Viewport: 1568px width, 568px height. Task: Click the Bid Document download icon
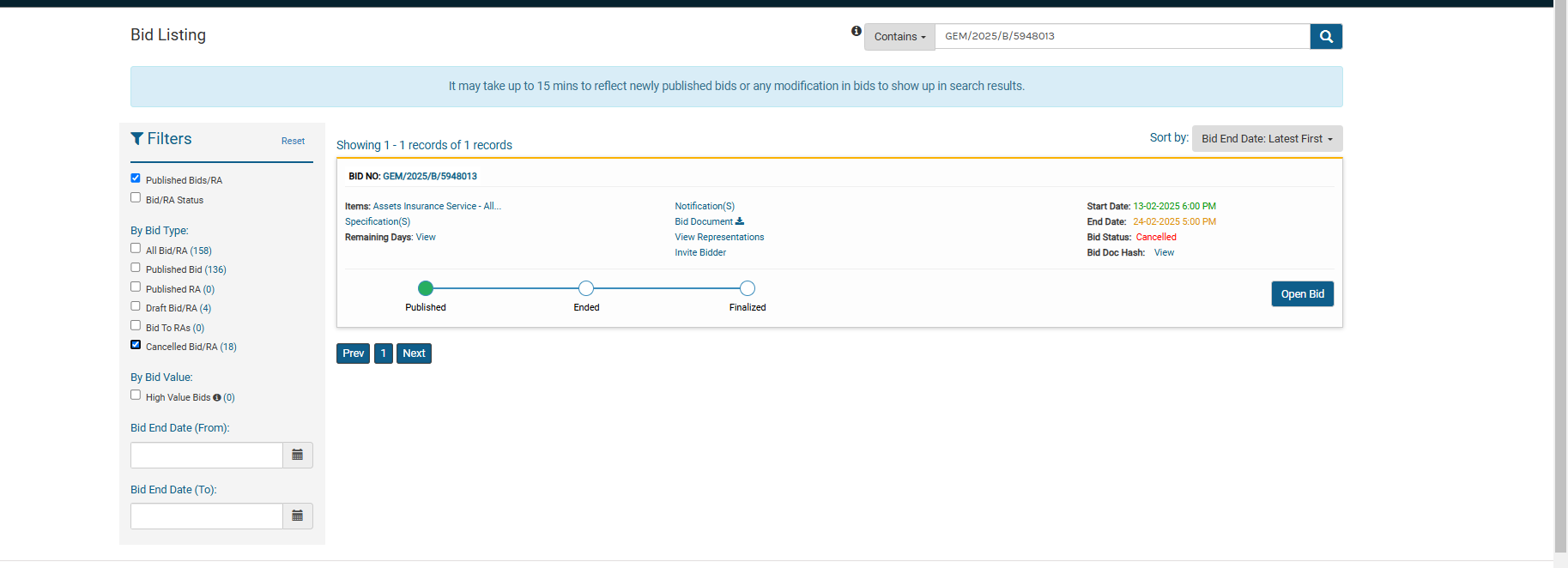[740, 221]
